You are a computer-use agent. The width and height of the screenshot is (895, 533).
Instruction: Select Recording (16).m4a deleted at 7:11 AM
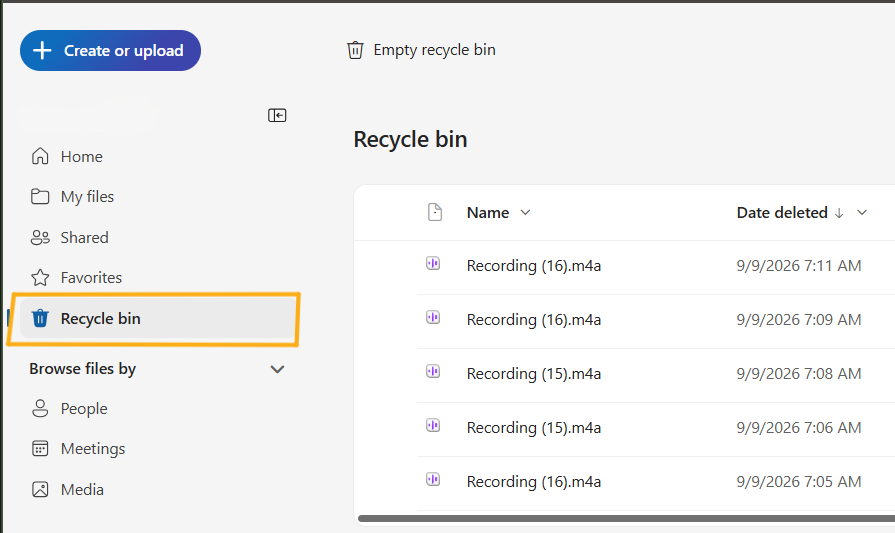tap(534, 266)
